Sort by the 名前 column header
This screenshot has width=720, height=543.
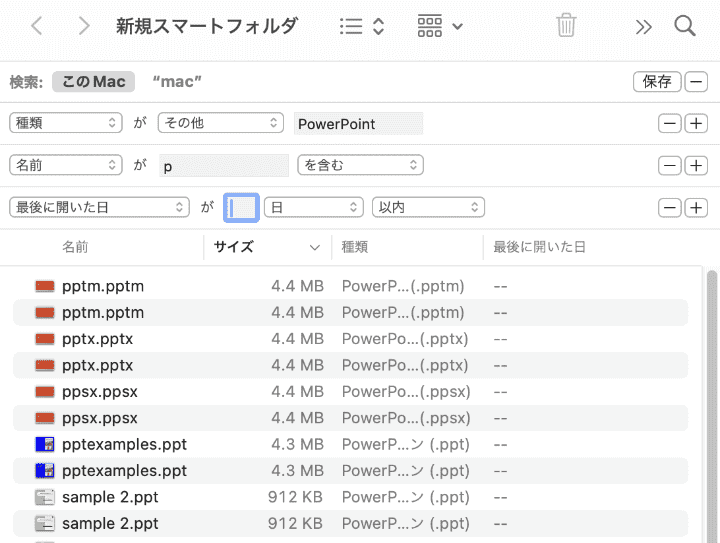click(x=75, y=246)
